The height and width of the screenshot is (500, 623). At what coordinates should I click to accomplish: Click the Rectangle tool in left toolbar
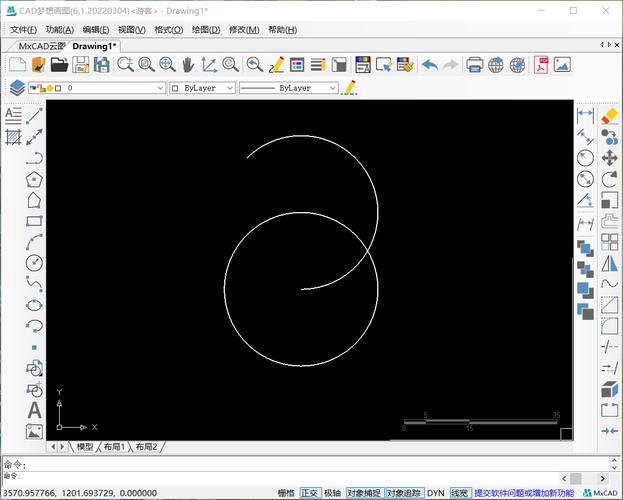pos(34,221)
